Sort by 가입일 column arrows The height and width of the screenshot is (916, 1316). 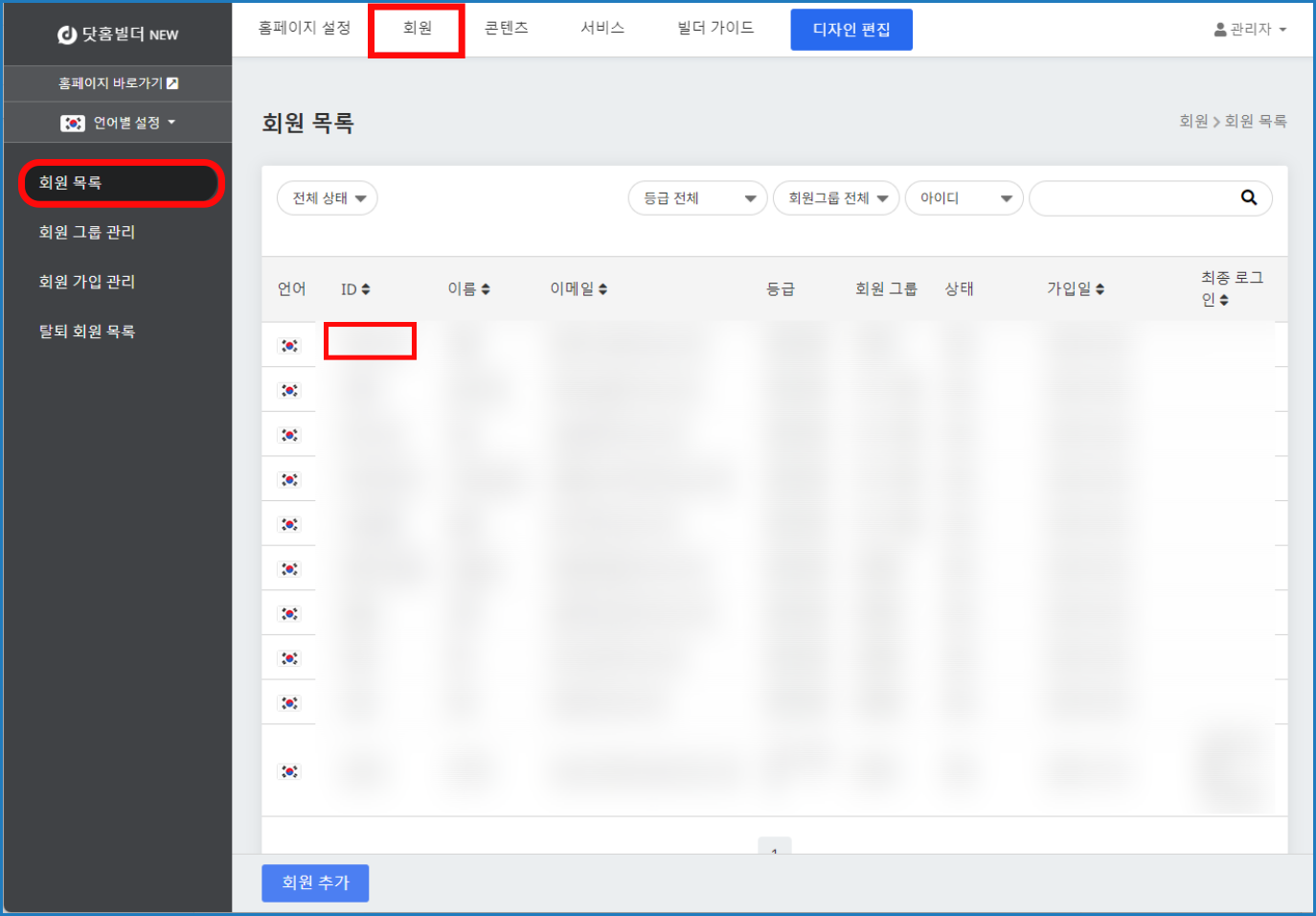(1100, 289)
